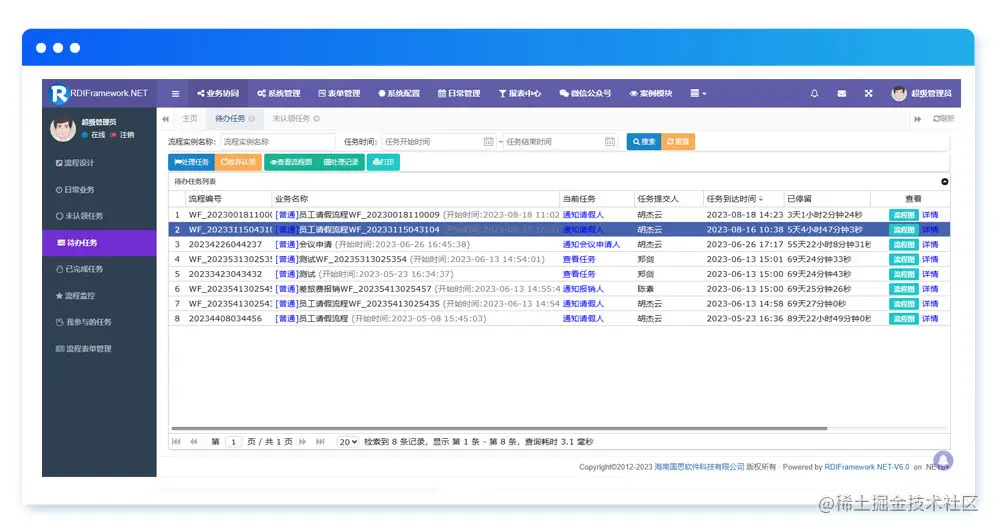
Task: Open 微信公众号 top menu
Action: click(585, 93)
